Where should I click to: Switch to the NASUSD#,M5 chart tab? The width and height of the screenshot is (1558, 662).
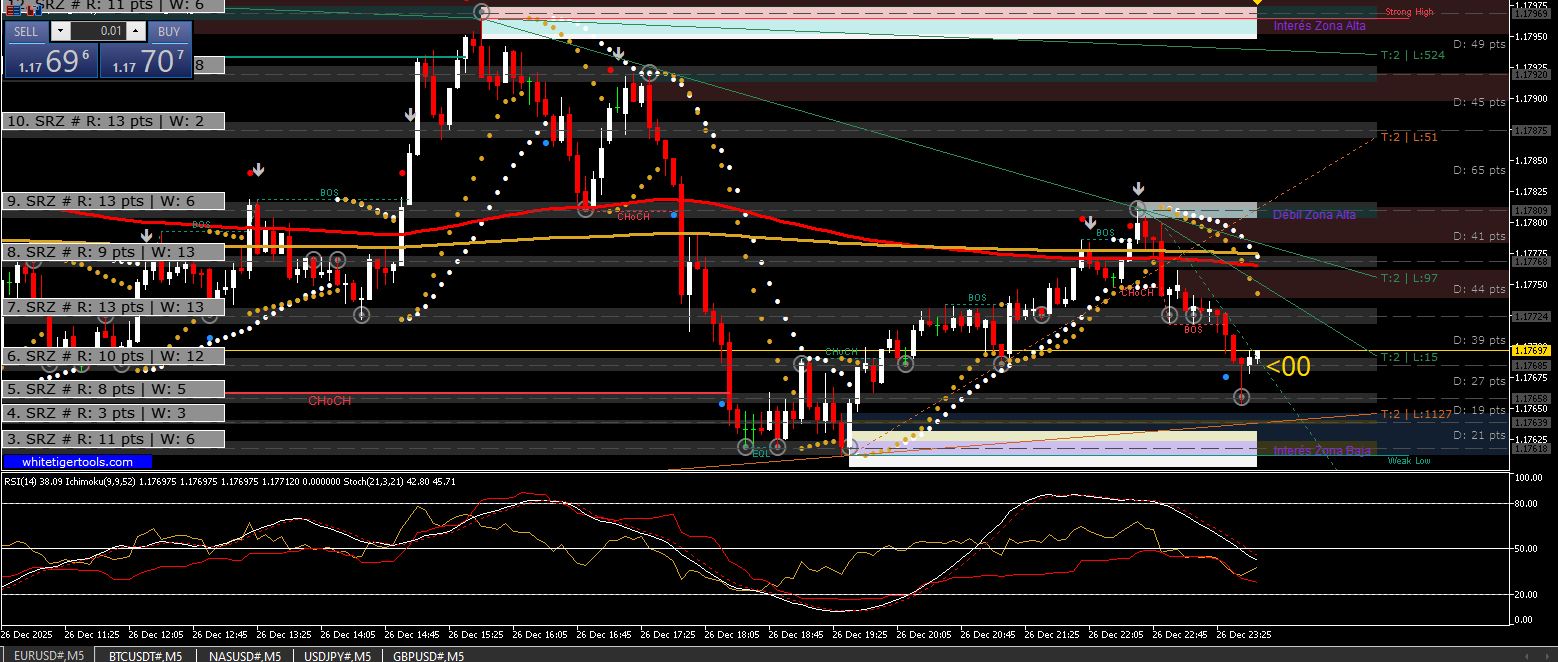pos(244,656)
